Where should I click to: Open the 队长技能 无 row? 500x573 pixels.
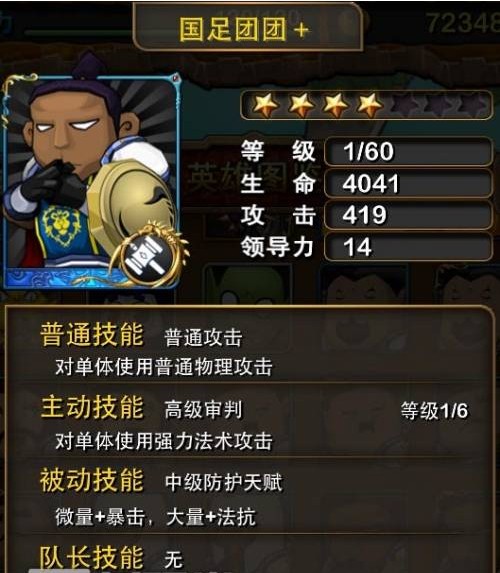(x=249, y=556)
